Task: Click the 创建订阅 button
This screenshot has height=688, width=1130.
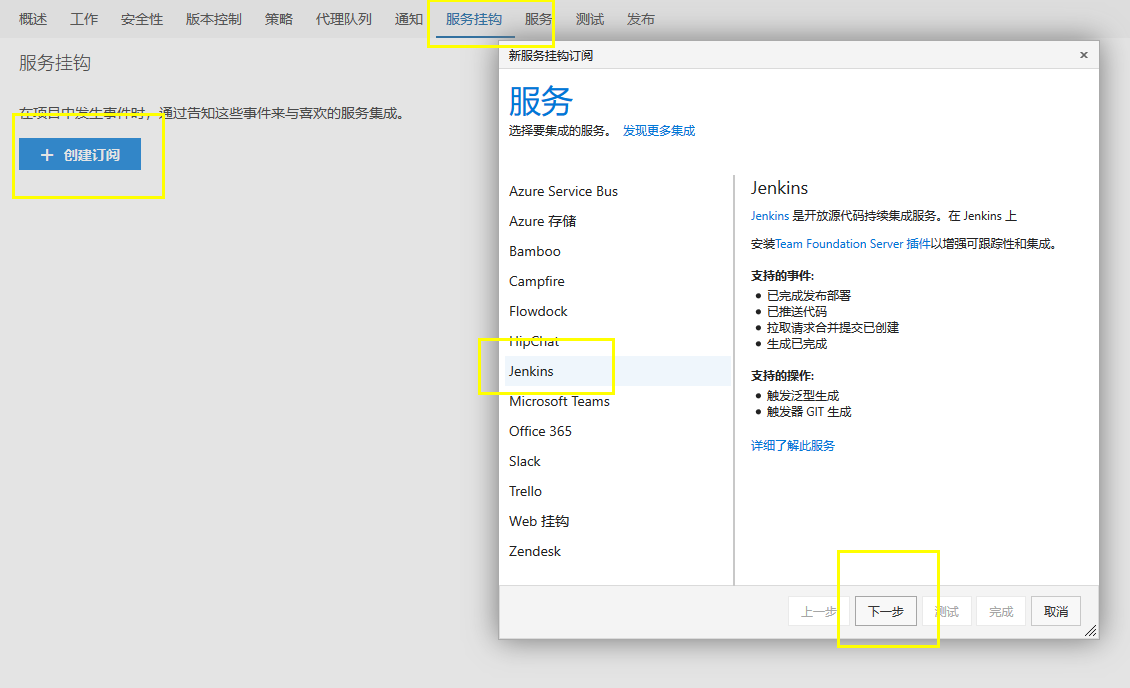Action: pos(80,154)
